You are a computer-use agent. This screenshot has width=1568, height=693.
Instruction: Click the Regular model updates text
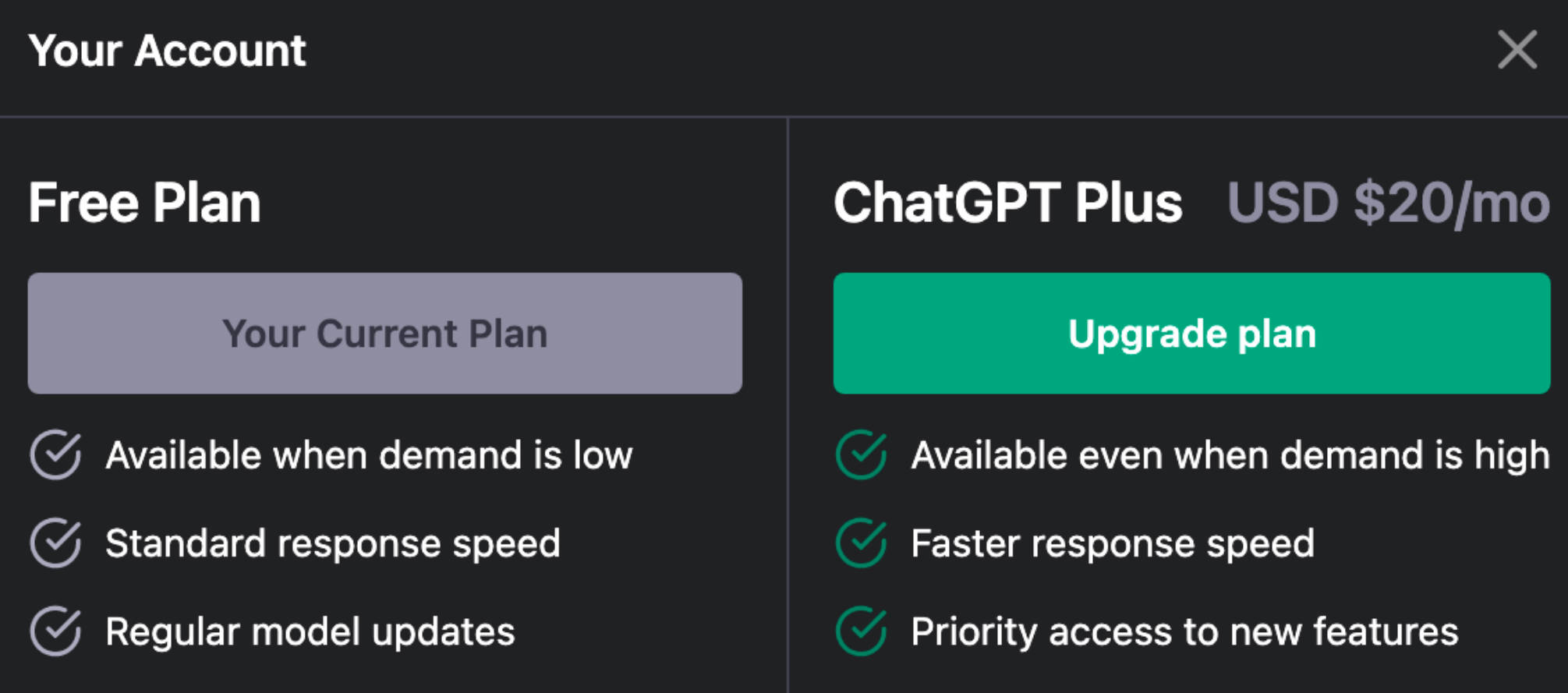click(310, 631)
